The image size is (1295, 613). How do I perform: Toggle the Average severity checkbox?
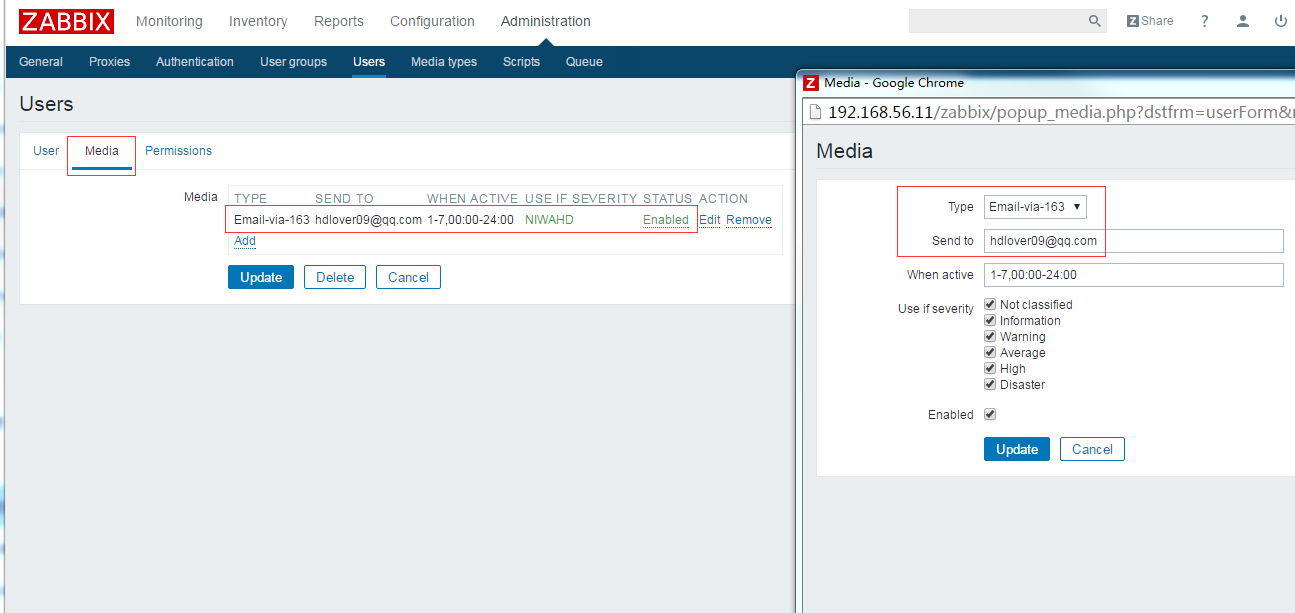[990, 352]
